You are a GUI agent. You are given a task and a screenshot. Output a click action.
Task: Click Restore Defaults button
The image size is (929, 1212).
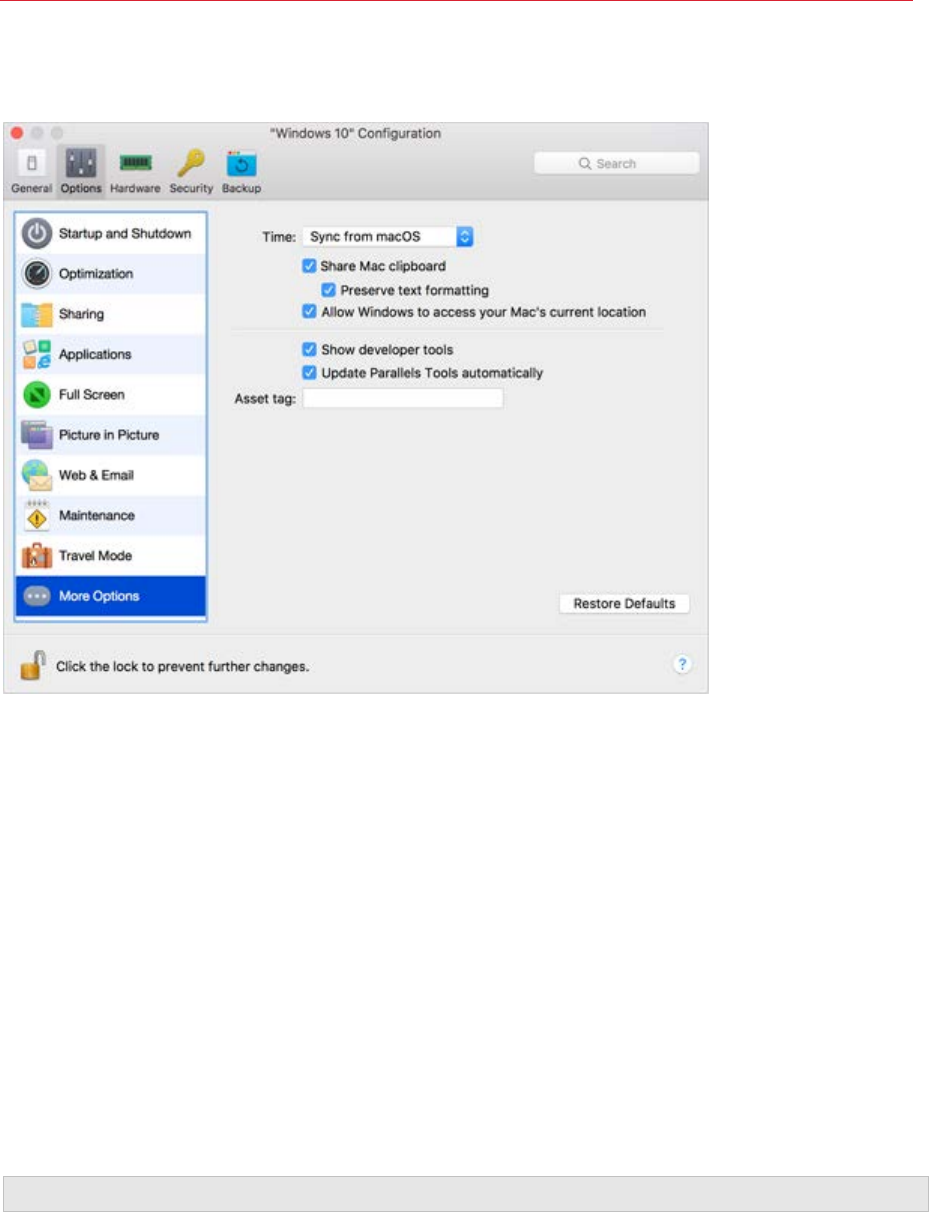(624, 604)
